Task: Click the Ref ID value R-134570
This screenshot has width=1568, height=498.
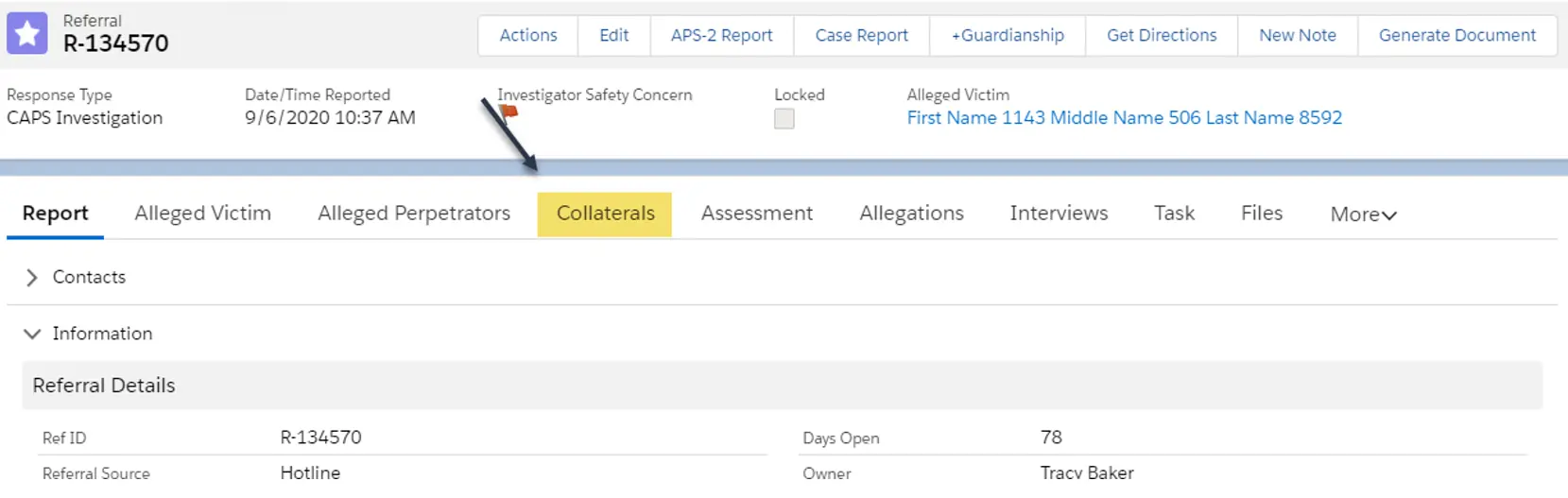Action: 321,438
